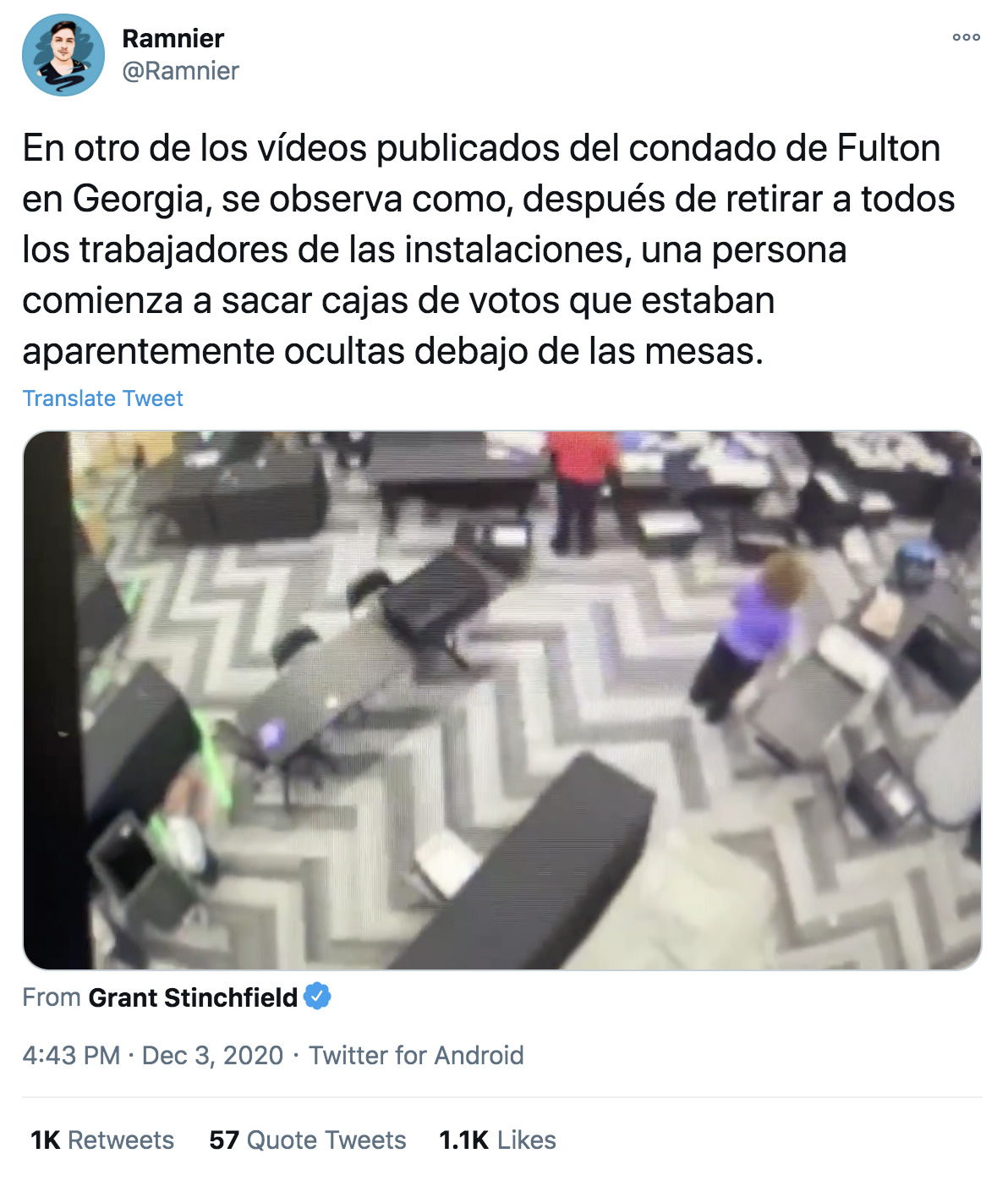This screenshot has height=1181, width=1008.
Task: Open the @Ramnier handle link
Action: pos(181,71)
